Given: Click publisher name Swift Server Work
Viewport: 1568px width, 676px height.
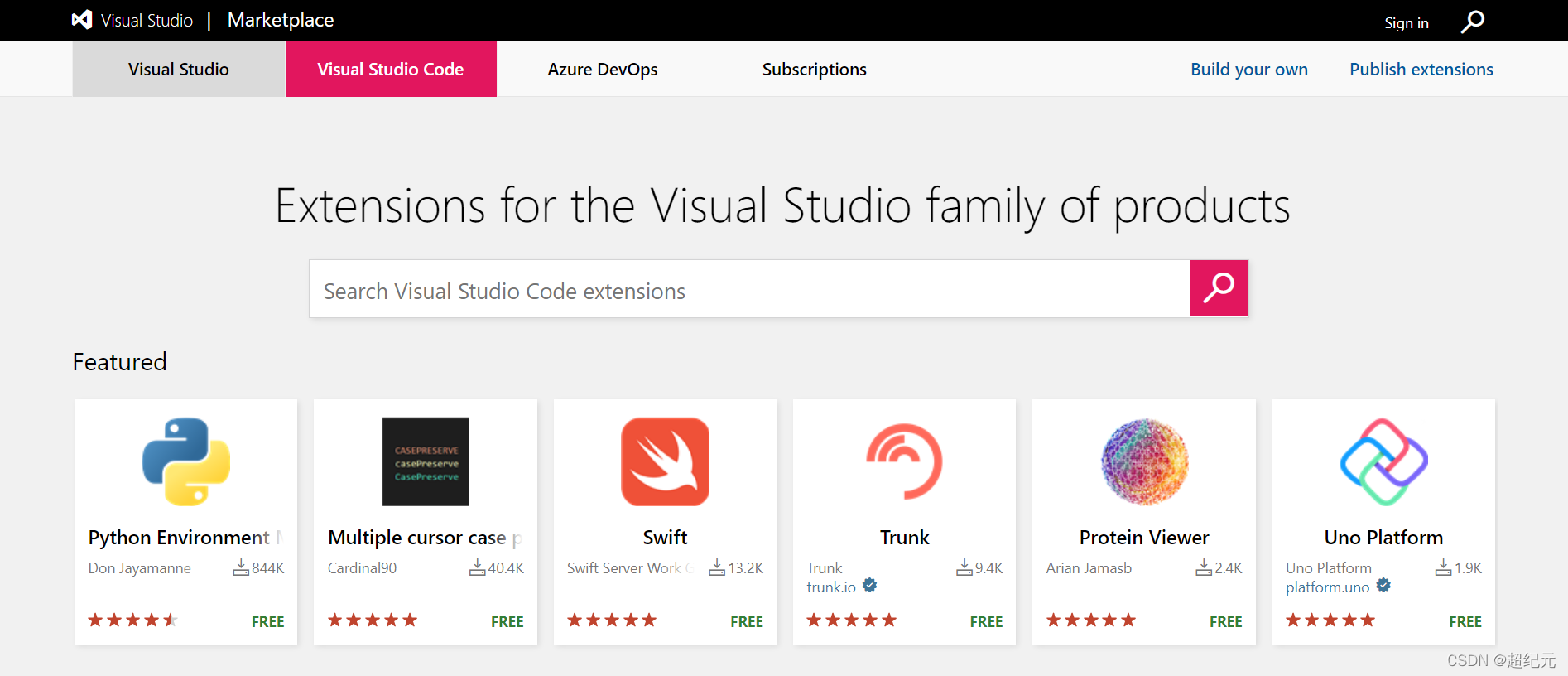Looking at the screenshot, I should click(x=631, y=568).
